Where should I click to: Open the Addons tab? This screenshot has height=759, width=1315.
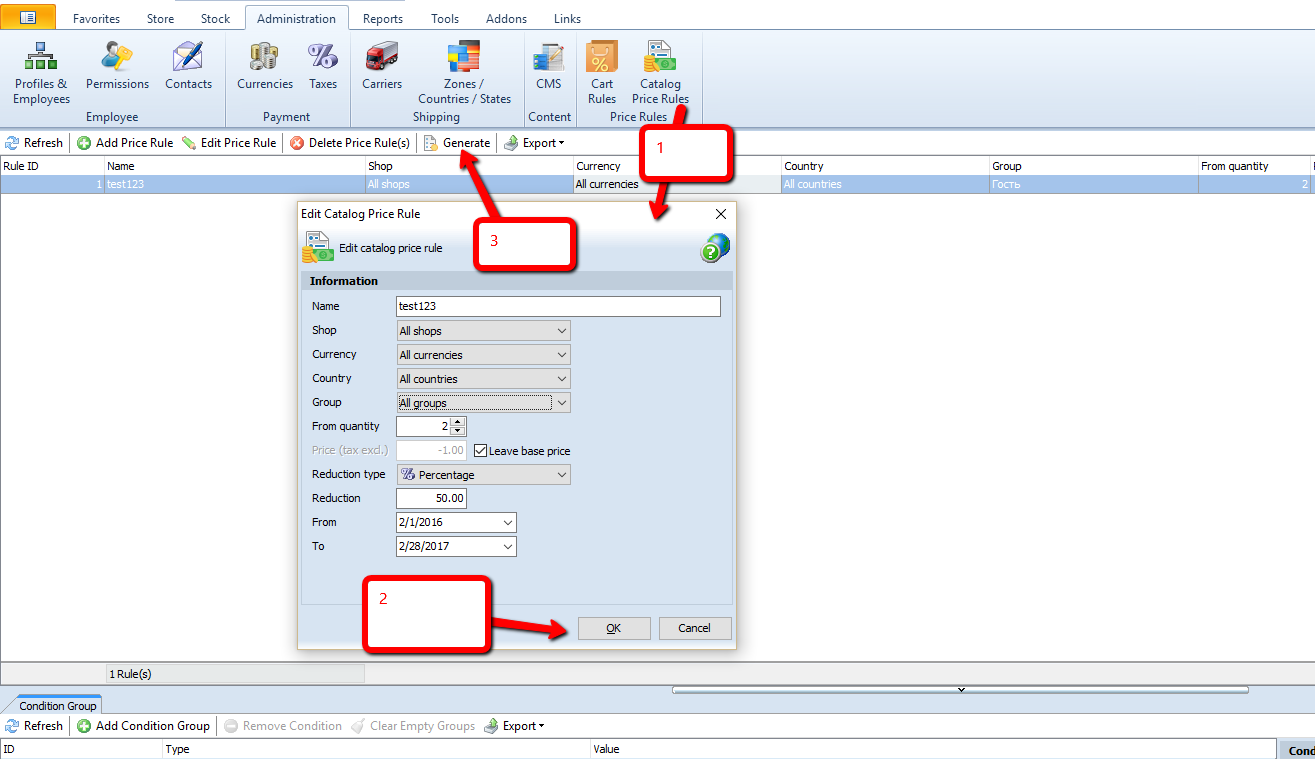(506, 19)
